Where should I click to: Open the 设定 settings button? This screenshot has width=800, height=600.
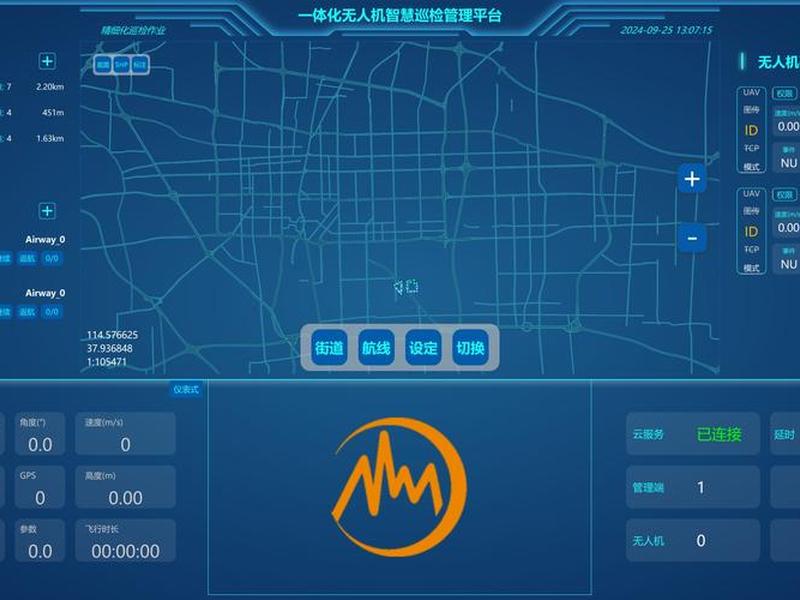coord(423,348)
